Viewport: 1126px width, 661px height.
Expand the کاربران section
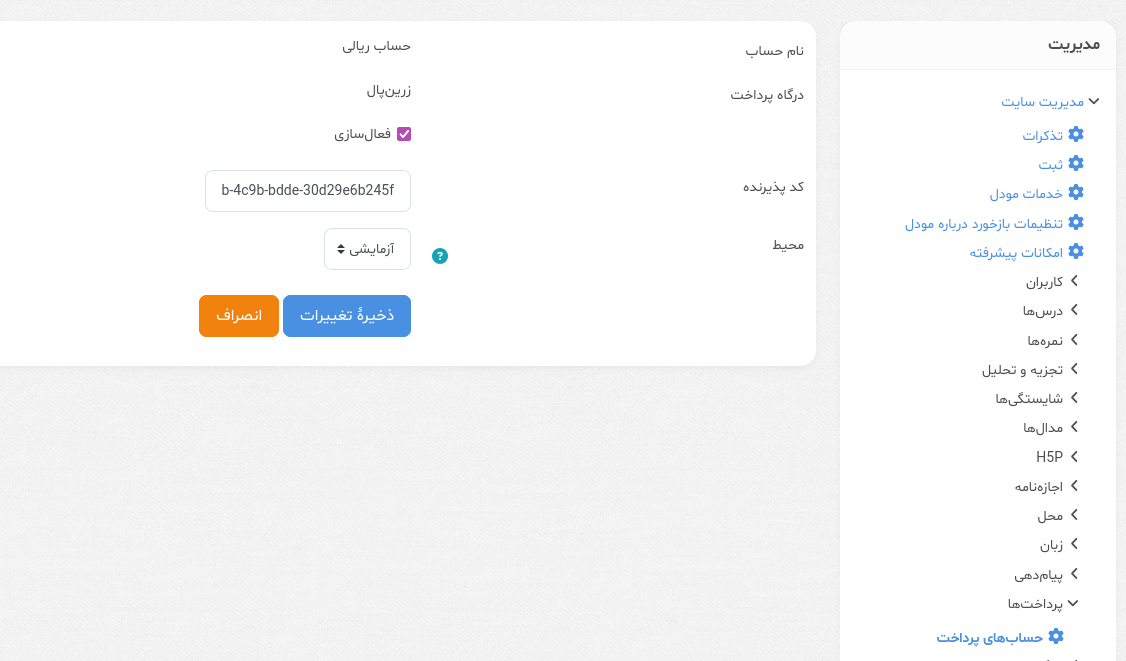(x=1052, y=282)
